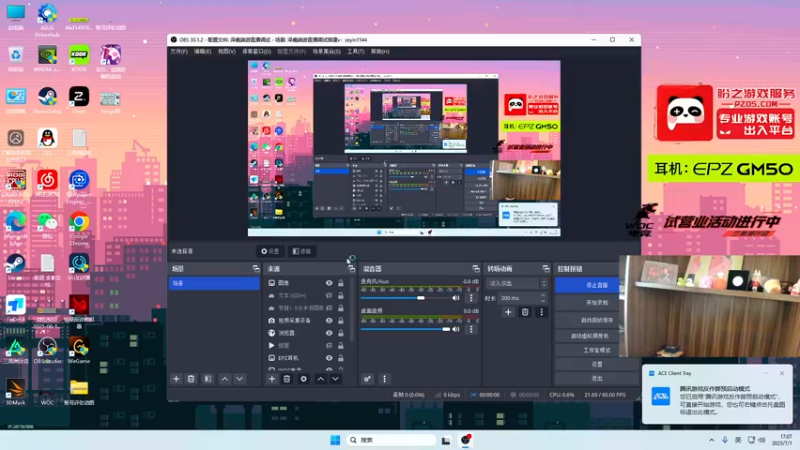Click the OBS icon in the taskbar
The image size is (800, 450).
click(x=465, y=440)
